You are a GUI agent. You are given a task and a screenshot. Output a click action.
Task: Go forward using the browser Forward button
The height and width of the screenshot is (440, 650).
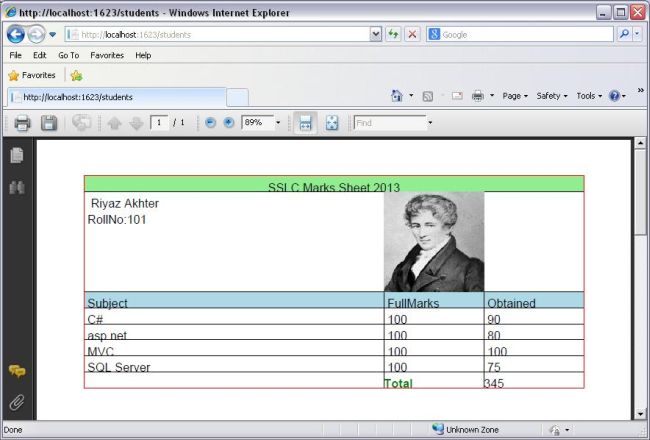(36, 34)
